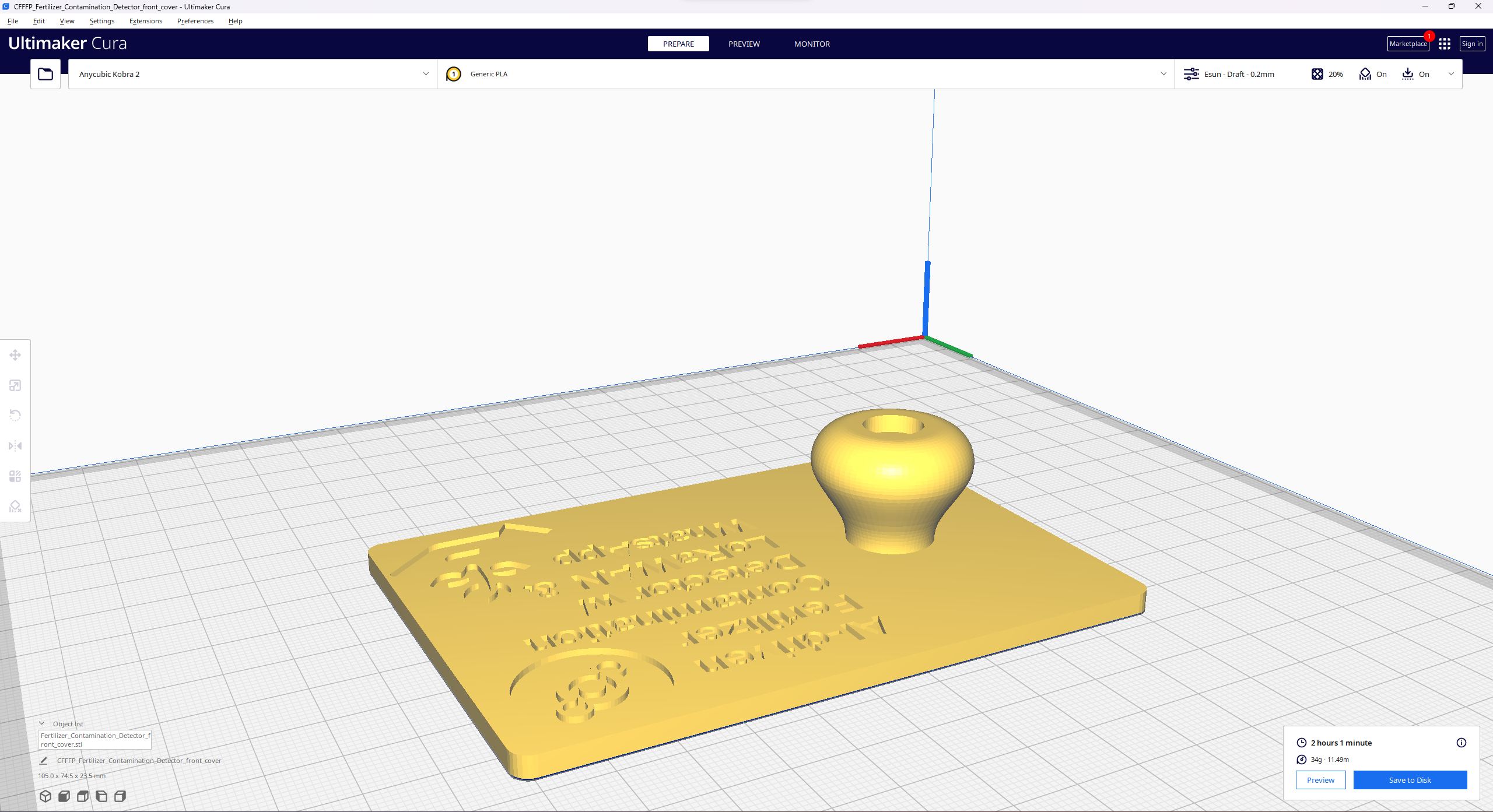Select the Rotate tool

click(x=15, y=416)
